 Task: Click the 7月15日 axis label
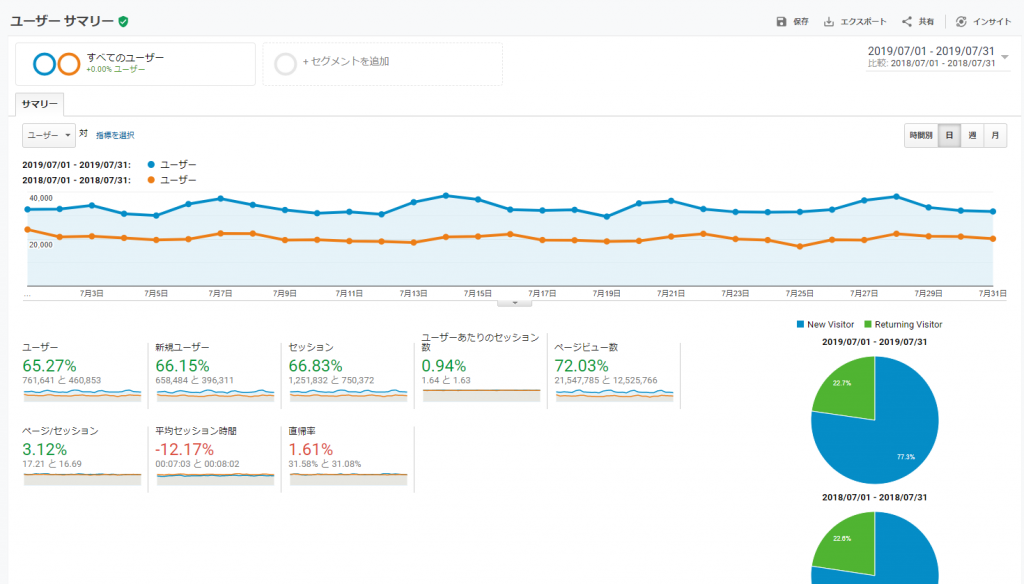point(477,293)
